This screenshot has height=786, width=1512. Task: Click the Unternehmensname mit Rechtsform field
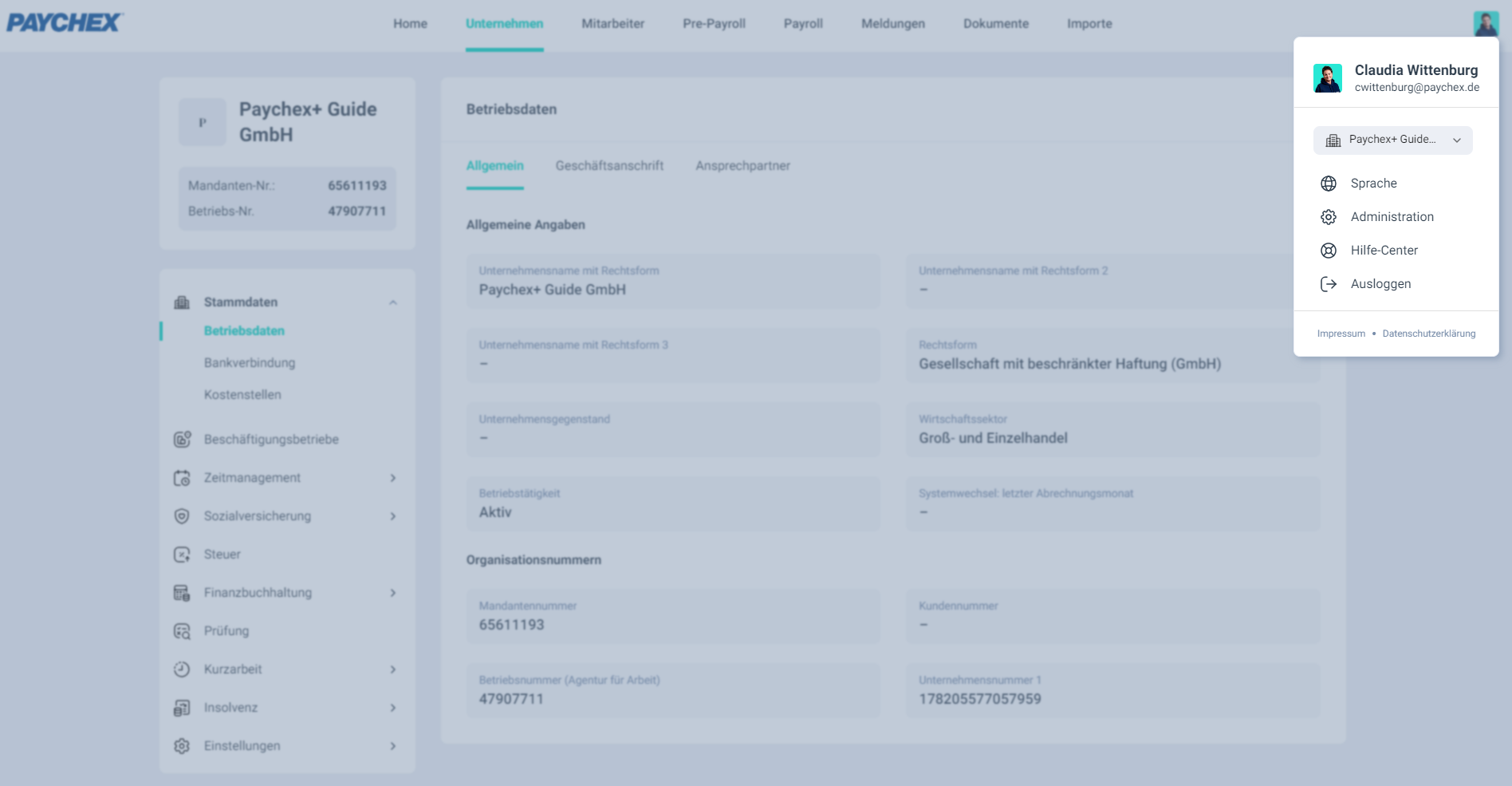coord(673,282)
